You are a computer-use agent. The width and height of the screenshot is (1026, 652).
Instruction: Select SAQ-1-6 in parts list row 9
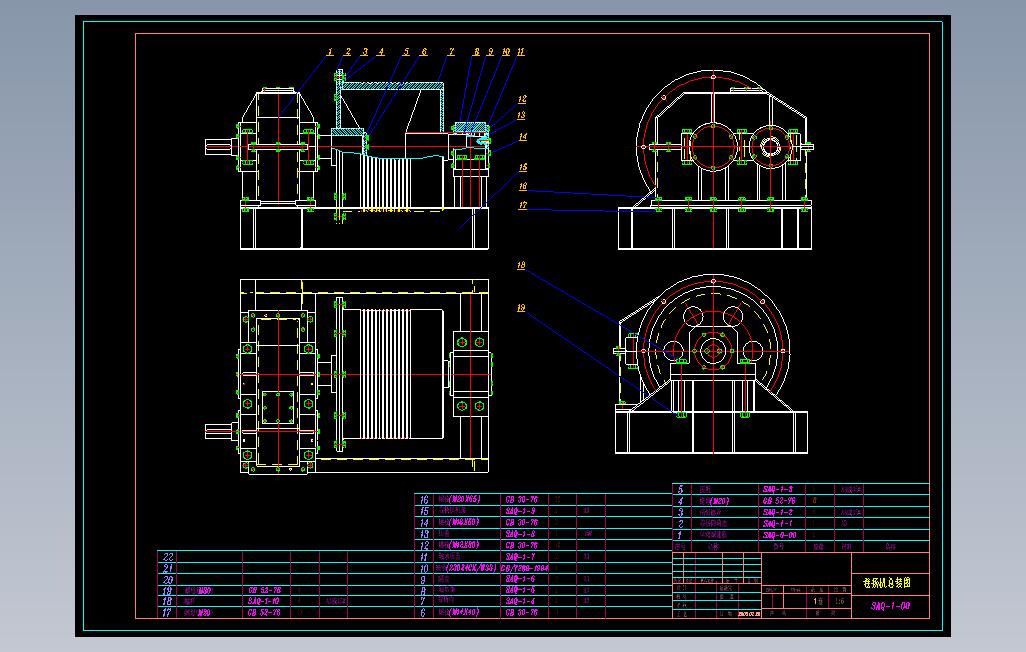(x=520, y=579)
